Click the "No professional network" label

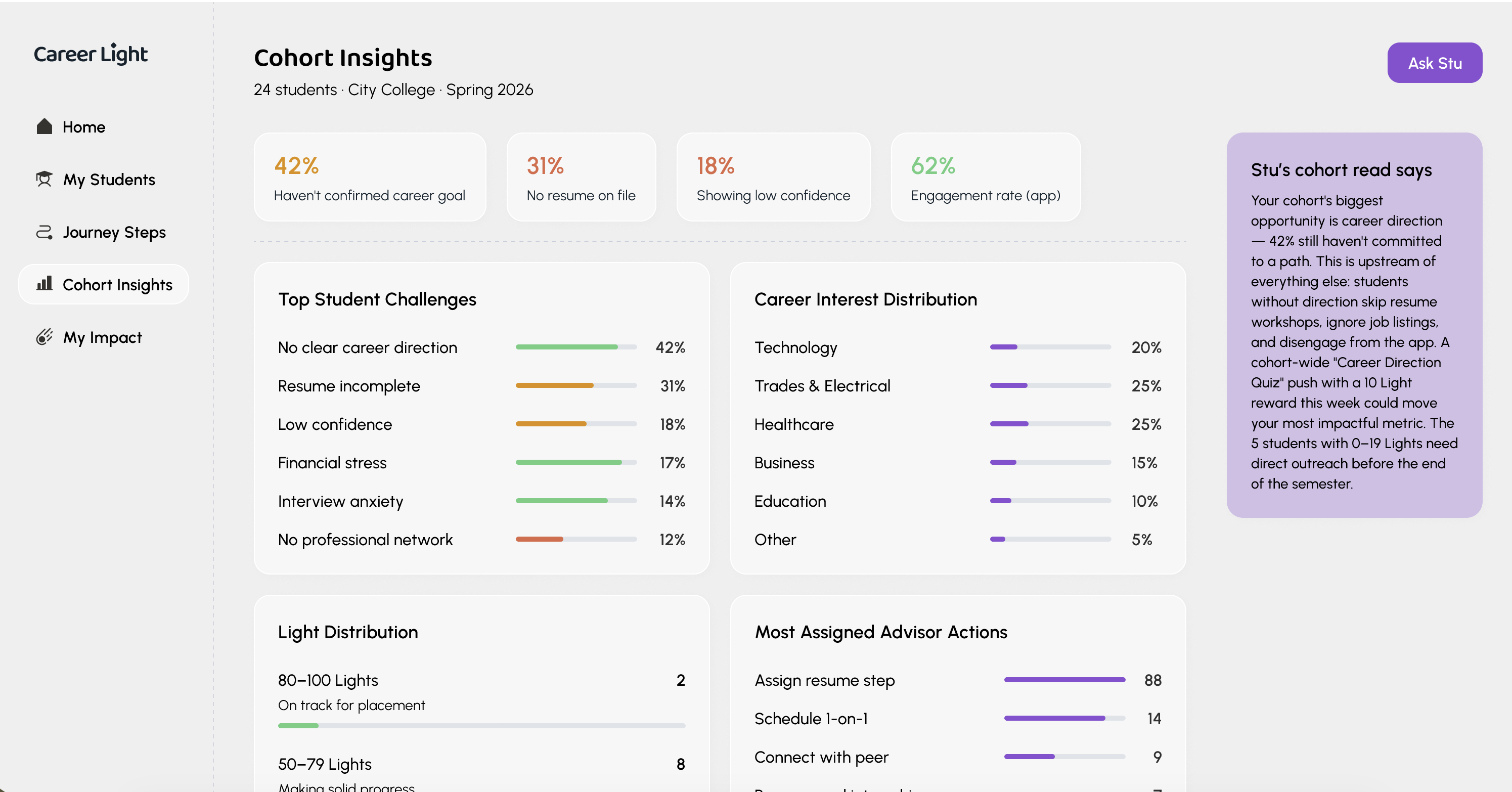[x=365, y=540]
